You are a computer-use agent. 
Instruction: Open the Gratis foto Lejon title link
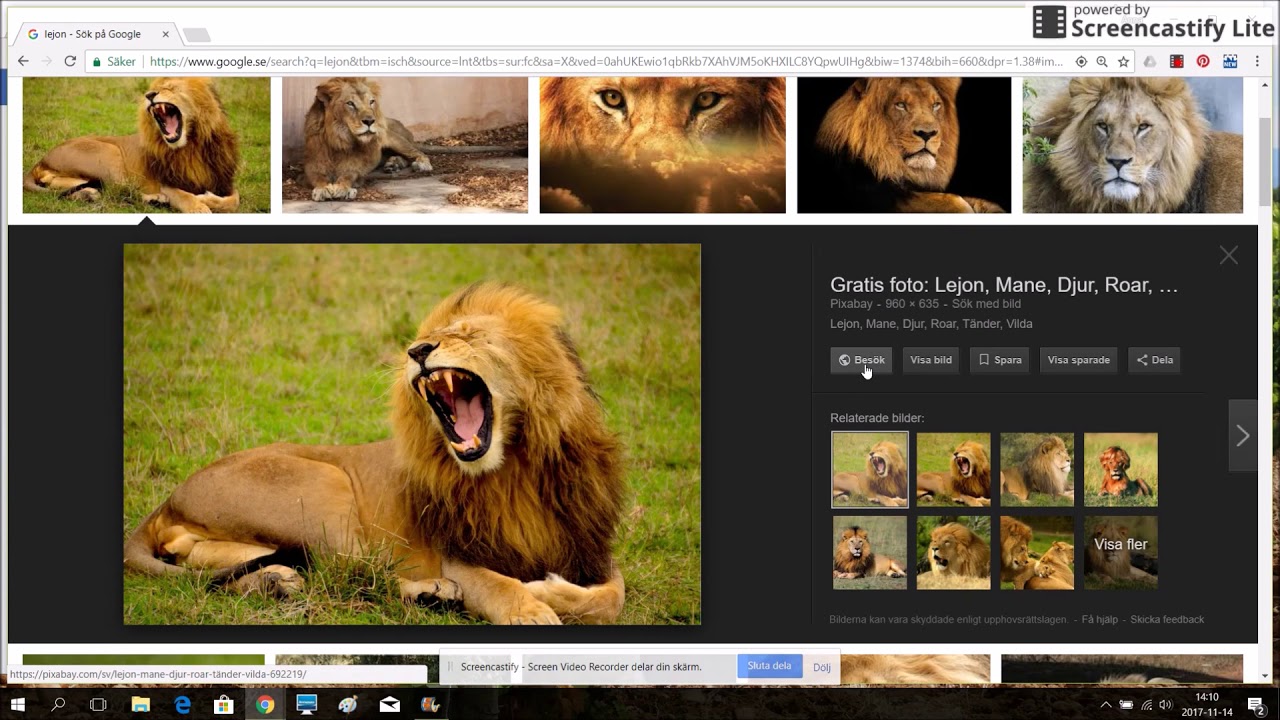[1004, 285]
